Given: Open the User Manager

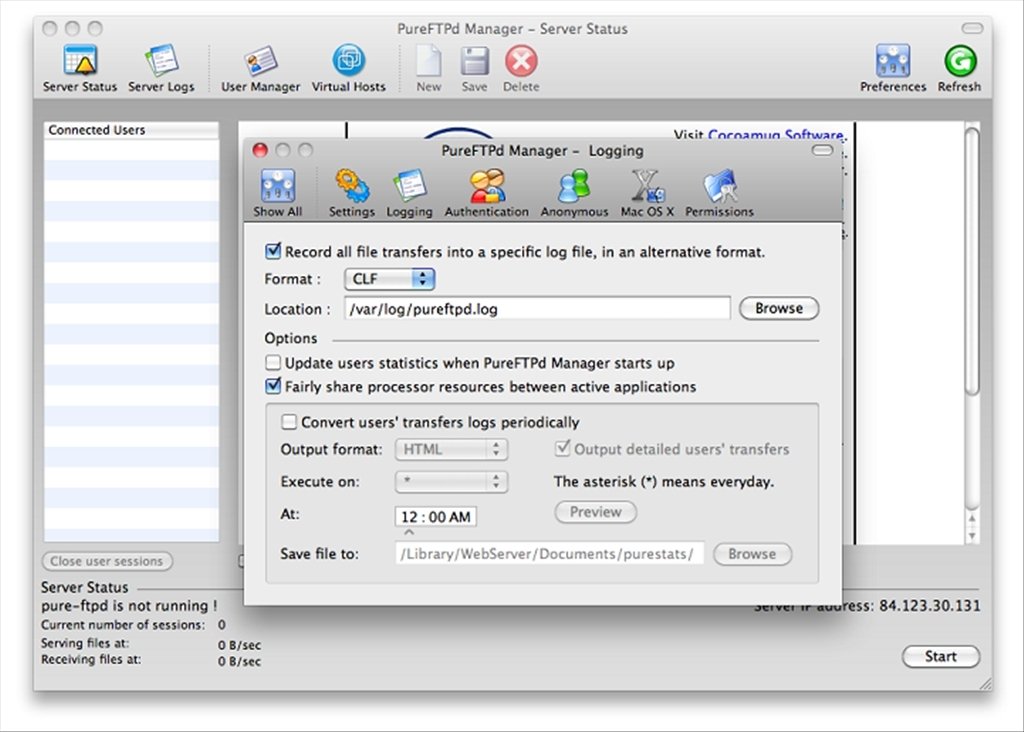Looking at the screenshot, I should (x=261, y=68).
